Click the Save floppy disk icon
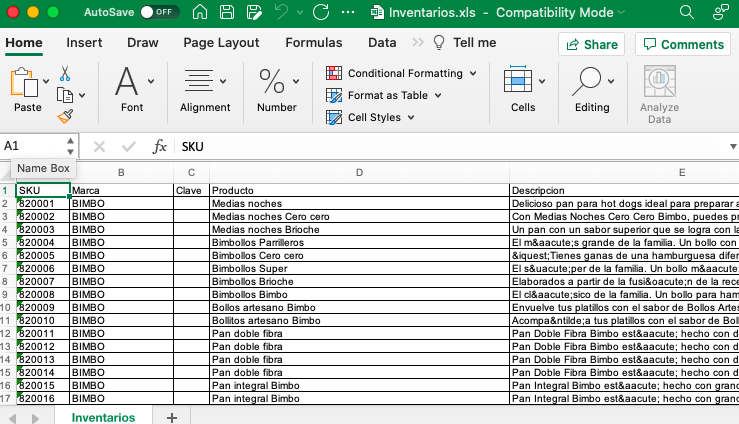Screen dimensions: 739x424 pyautogui.click(x=227, y=12)
